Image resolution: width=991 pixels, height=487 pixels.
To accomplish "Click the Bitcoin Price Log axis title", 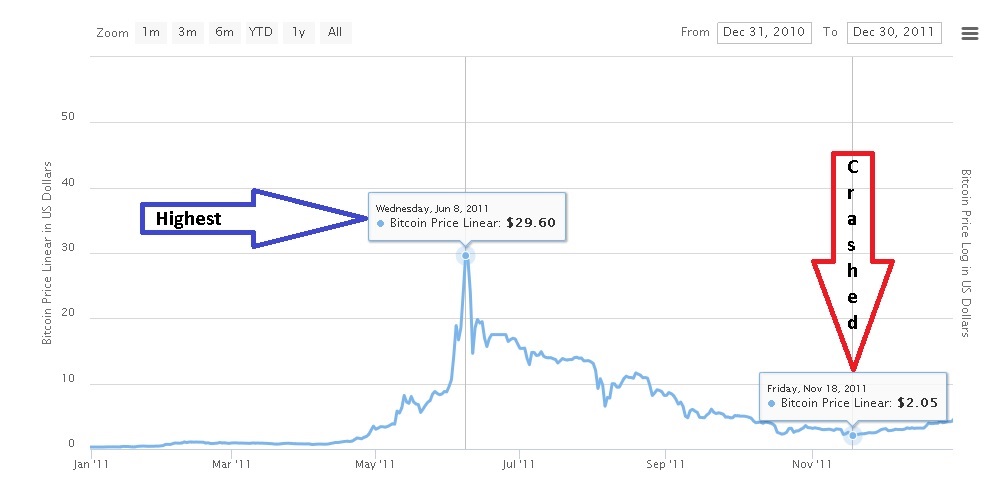I will 966,253.
